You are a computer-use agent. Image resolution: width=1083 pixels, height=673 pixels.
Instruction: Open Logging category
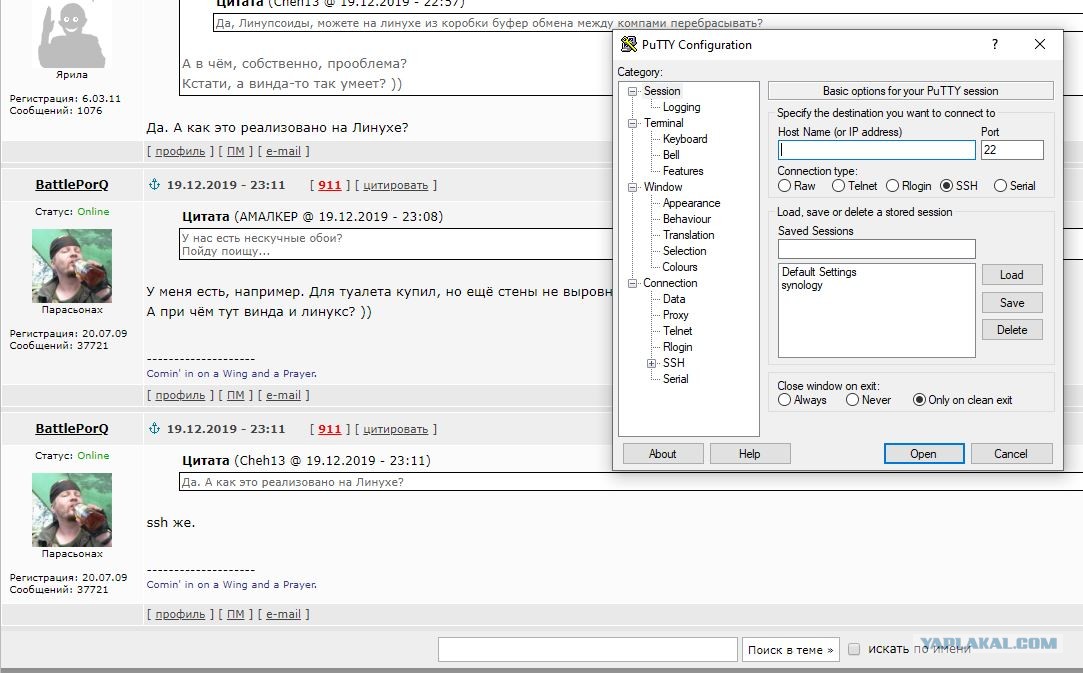(681, 107)
